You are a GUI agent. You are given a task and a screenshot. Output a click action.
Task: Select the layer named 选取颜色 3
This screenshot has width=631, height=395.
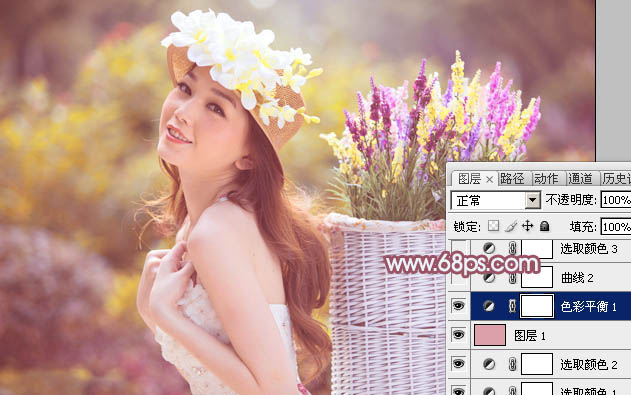tap(589, 249)
